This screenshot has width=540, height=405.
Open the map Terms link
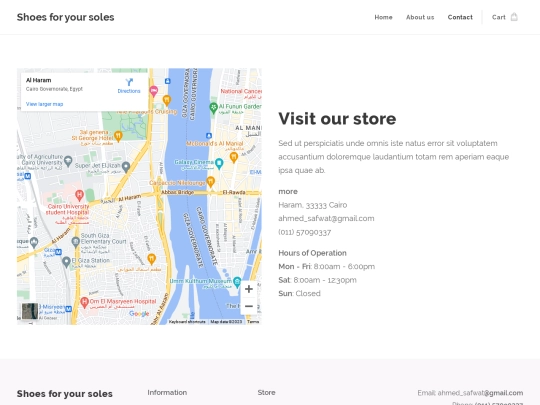(x=253, y=322)
